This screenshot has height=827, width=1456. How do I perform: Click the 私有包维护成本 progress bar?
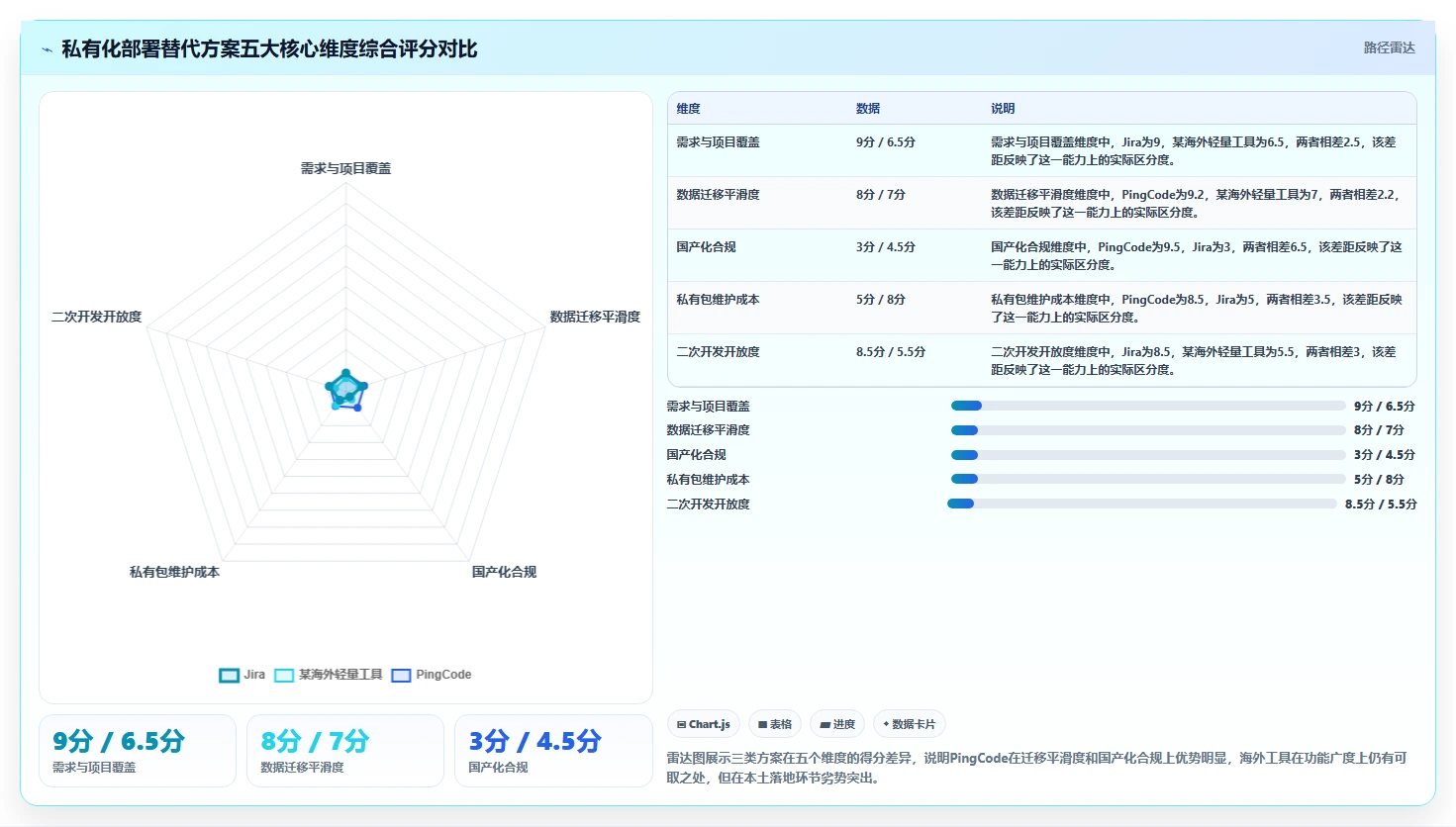coord(1148,479)
